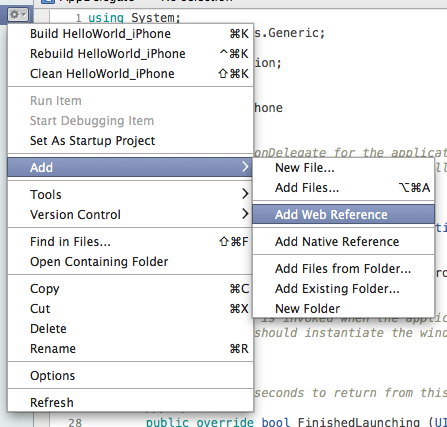Select Add Files... option
Image resolution: width=447 pixels, height=427 pixels.
click(344, 188)
